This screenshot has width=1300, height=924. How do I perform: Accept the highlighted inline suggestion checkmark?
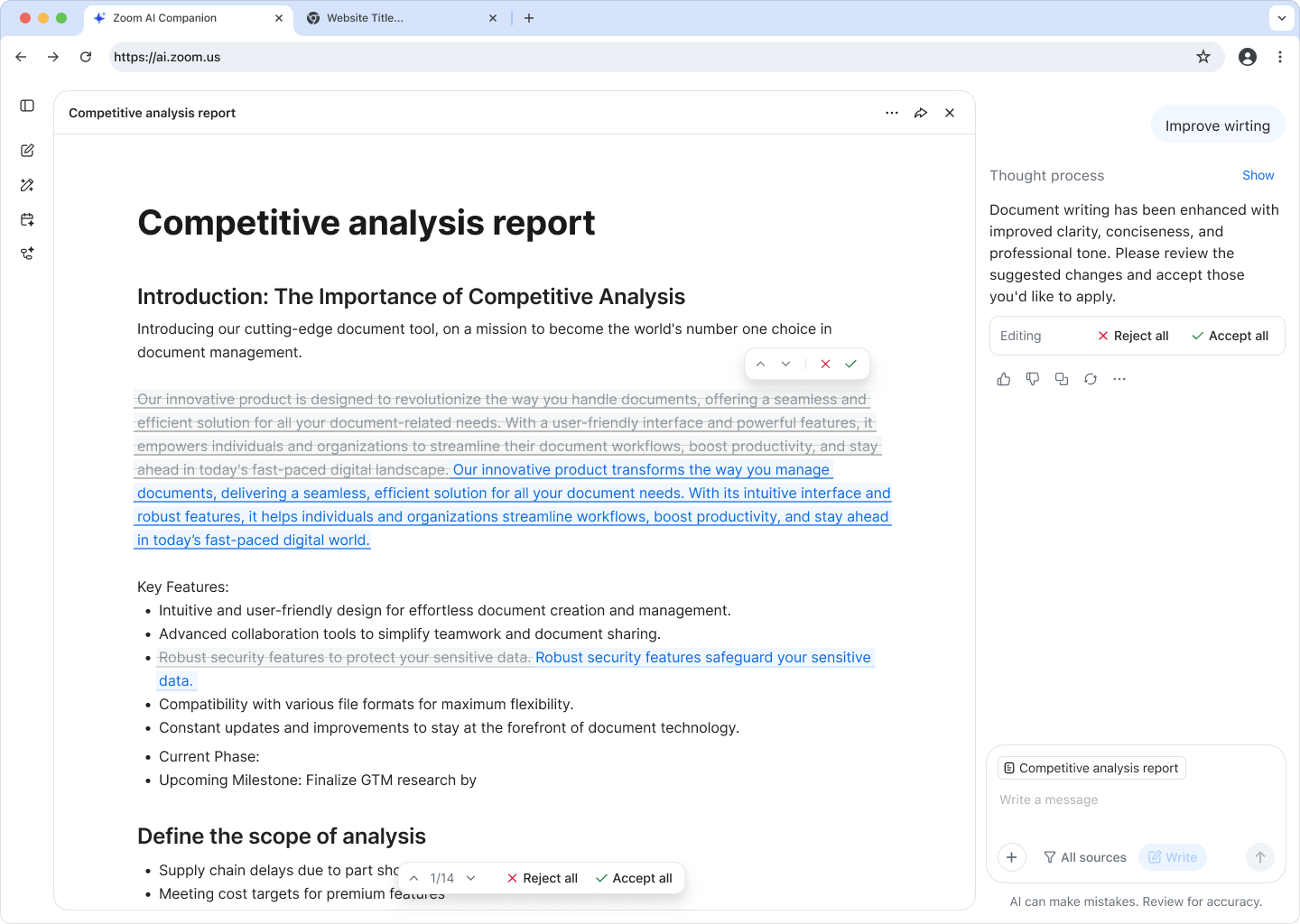[x=850, y=364]
